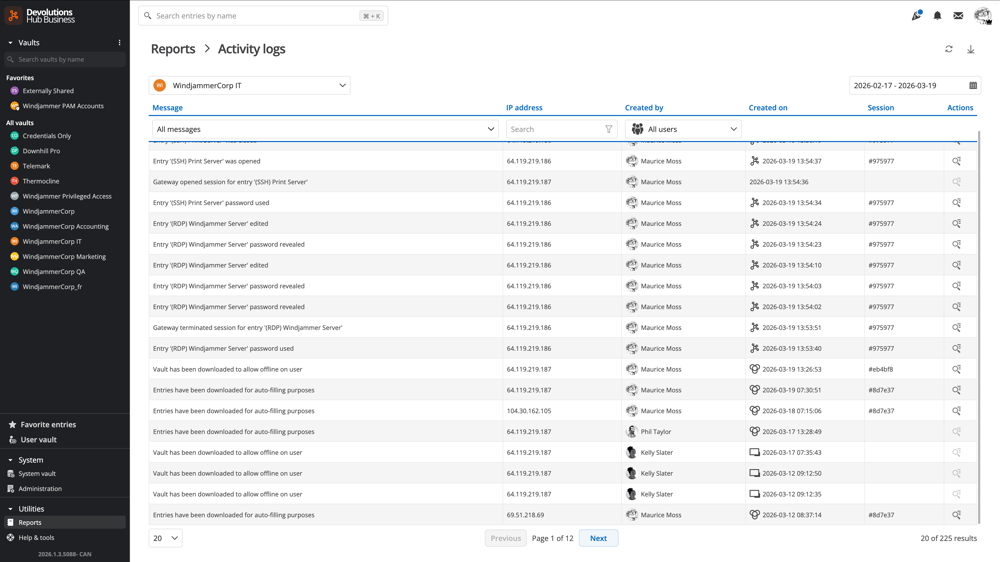Click 'Gateway opened session' Print Server message
1000x562 pixels.
coord(230,182)
